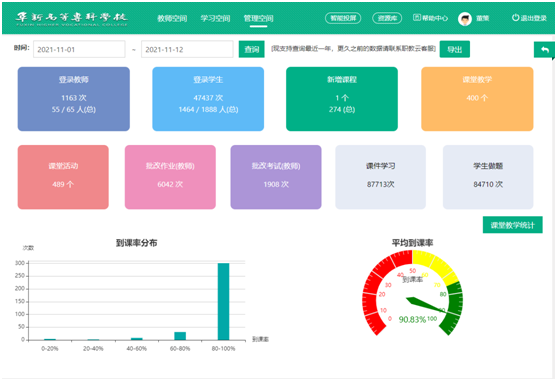Open the 登录教师 statistics card
The height and width of the screenshot is (381, 557).
click(x=74, y=99)
